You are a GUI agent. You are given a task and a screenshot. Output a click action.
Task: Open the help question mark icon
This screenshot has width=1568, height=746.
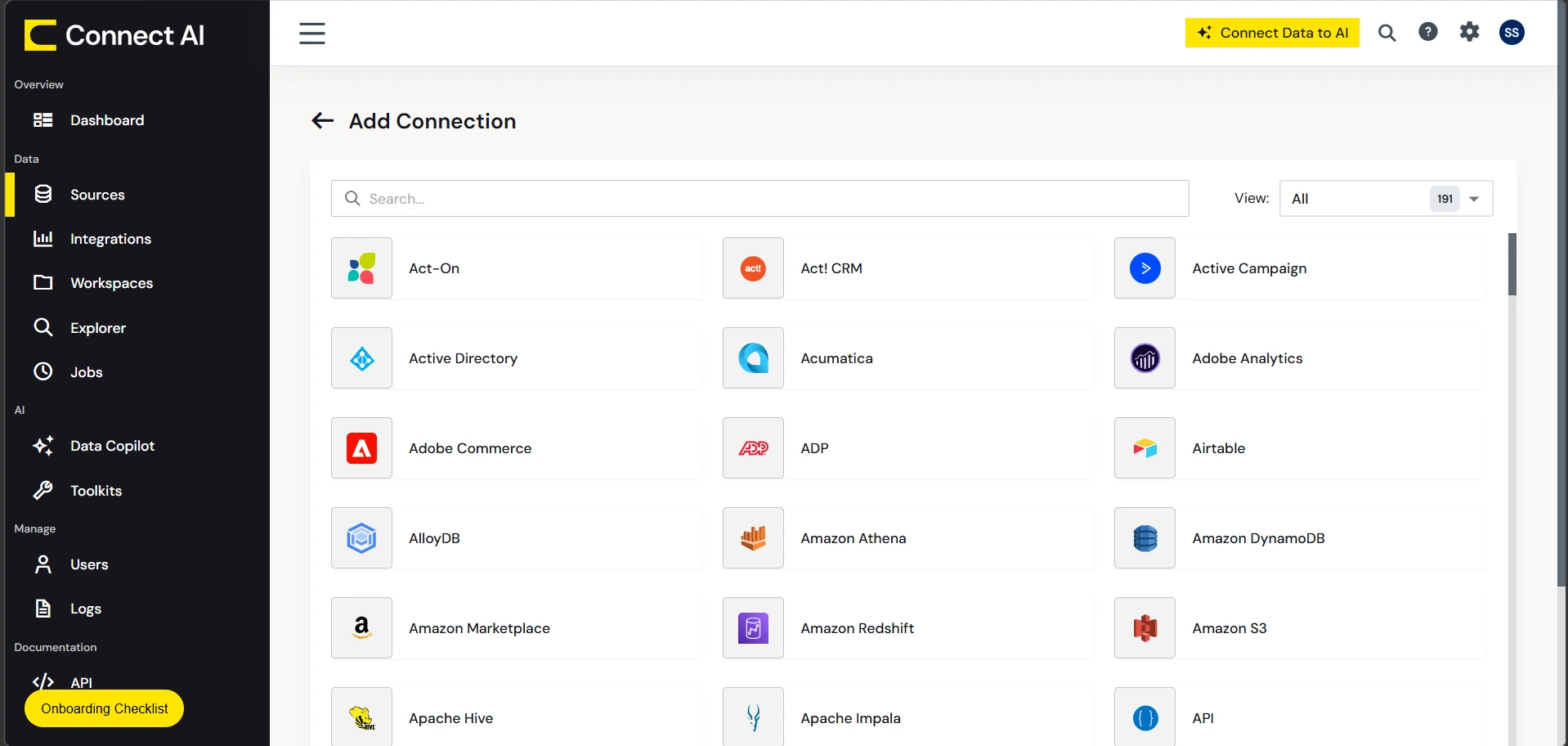1428,32
